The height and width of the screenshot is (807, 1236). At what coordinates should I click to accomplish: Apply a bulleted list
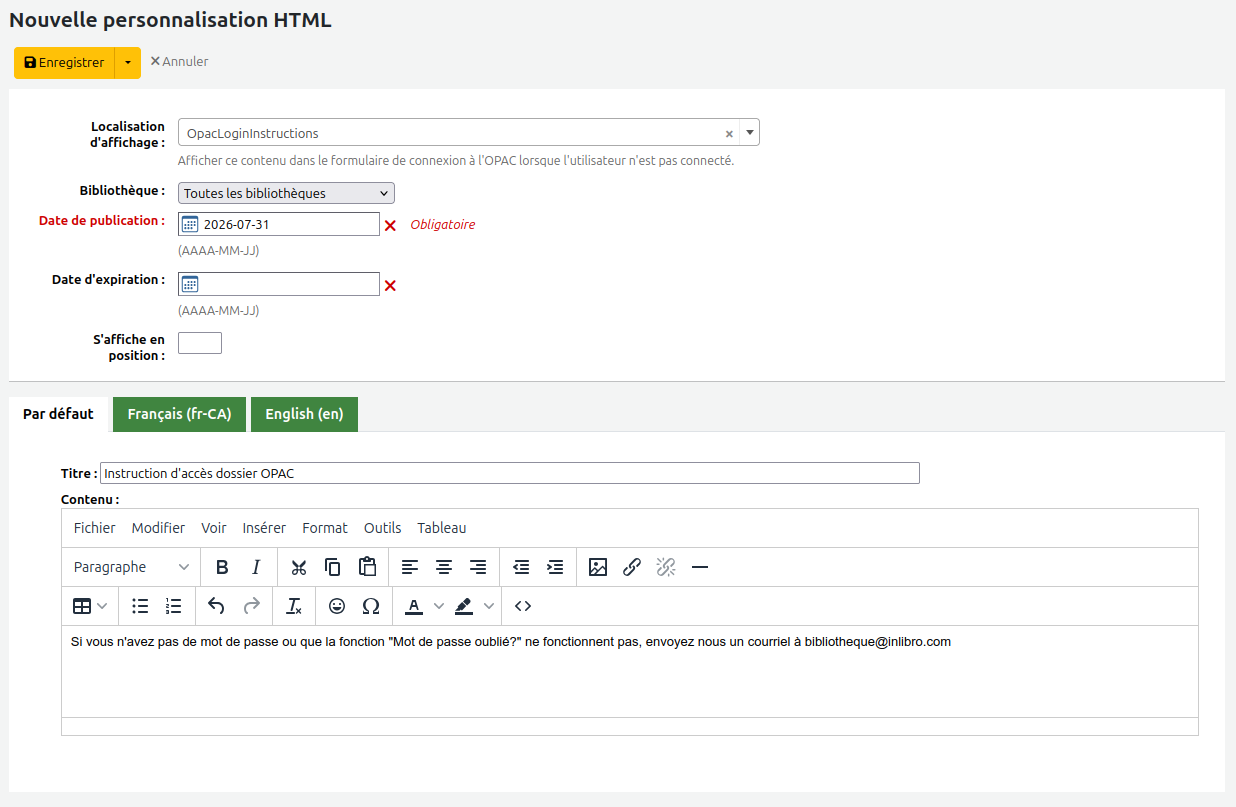[141, 606]
